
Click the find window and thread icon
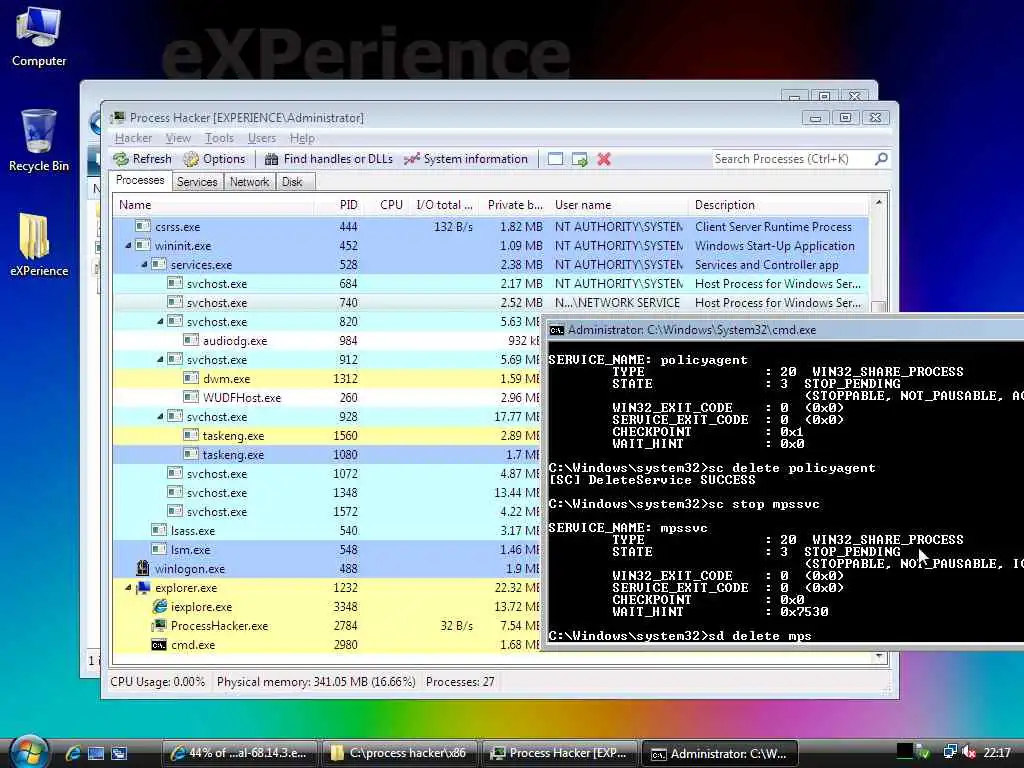[579, 159]
